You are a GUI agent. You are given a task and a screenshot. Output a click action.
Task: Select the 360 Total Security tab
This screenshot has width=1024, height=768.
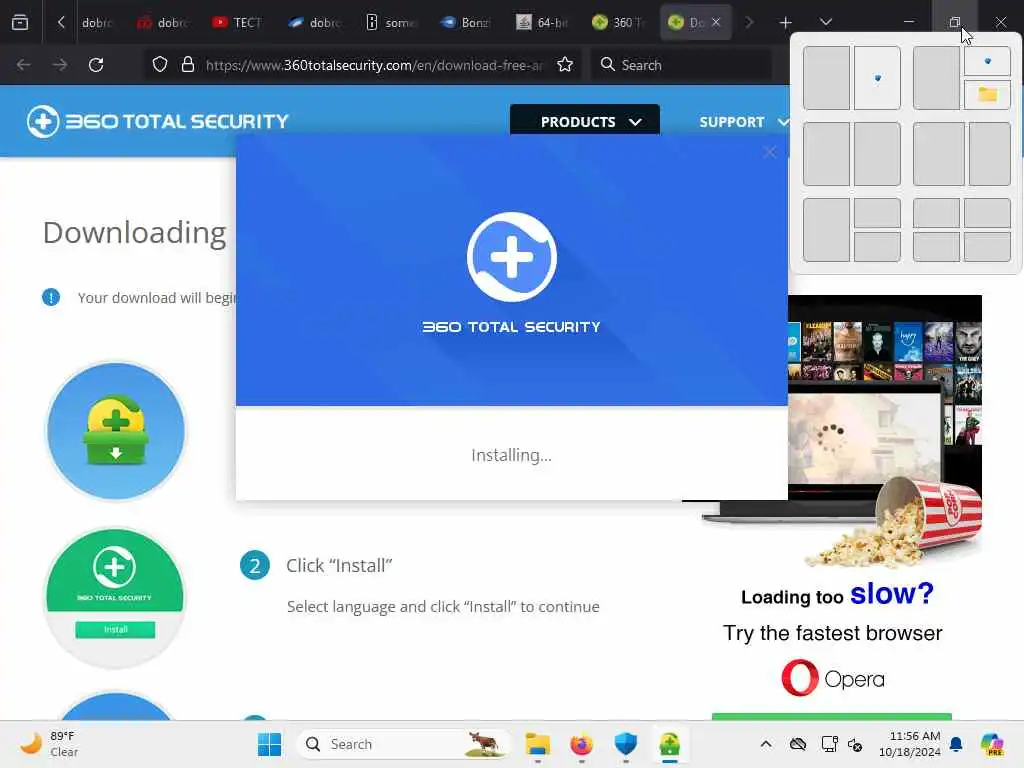pyautogui.click(x=618, y=22)
